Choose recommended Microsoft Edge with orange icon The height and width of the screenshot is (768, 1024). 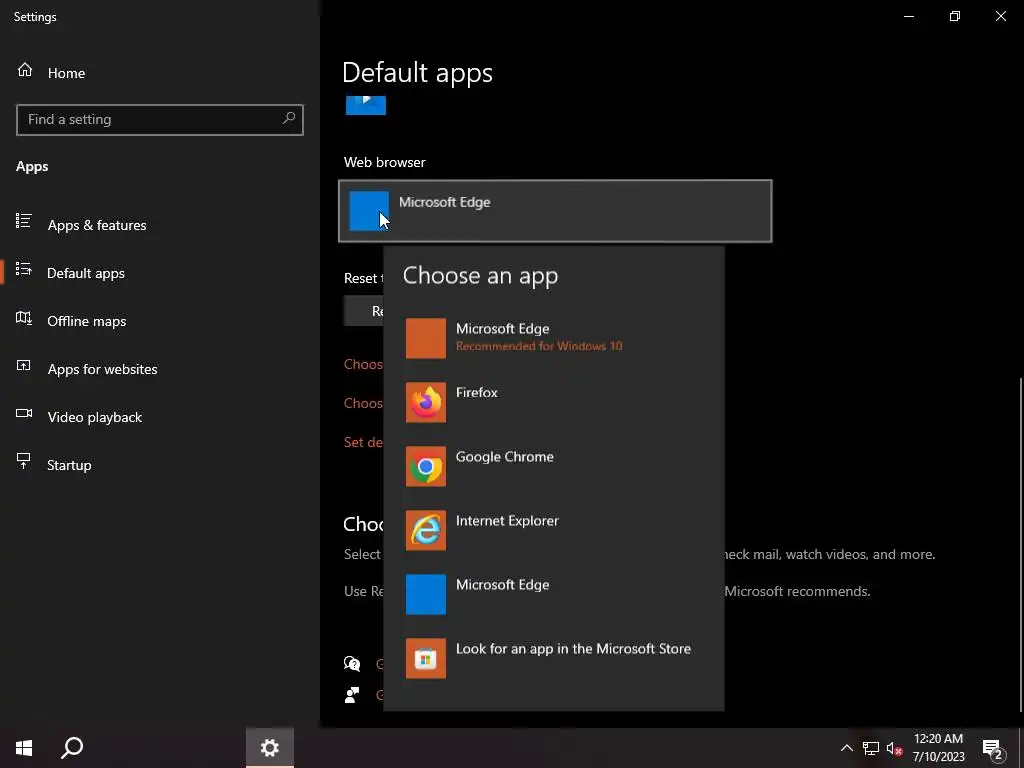[554, 338]
